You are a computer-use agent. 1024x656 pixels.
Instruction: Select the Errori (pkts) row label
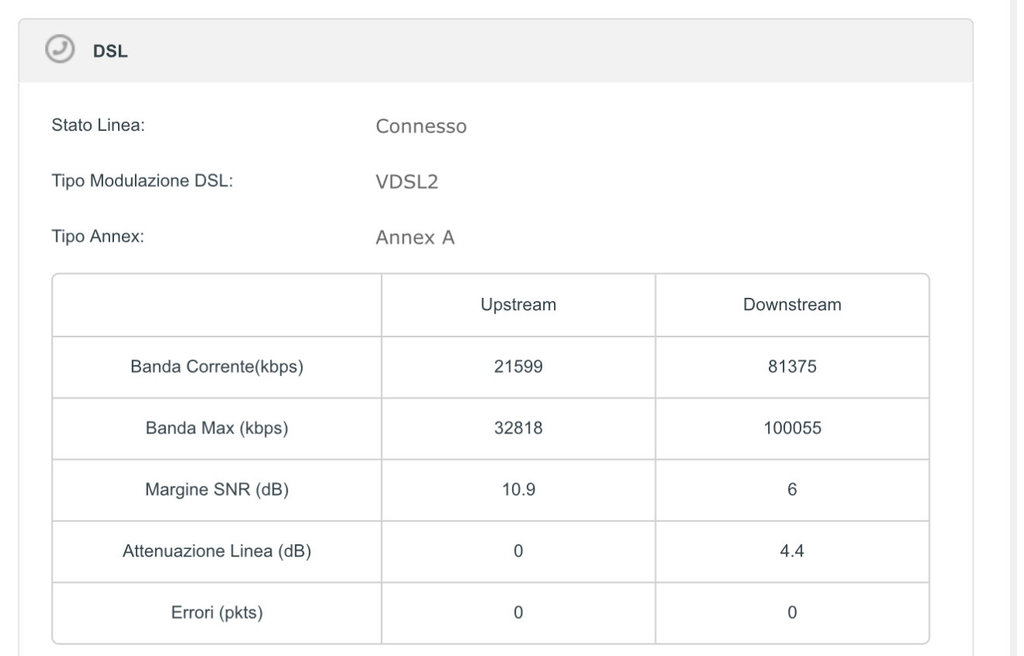pyautogui.click(x=217, y=613)
